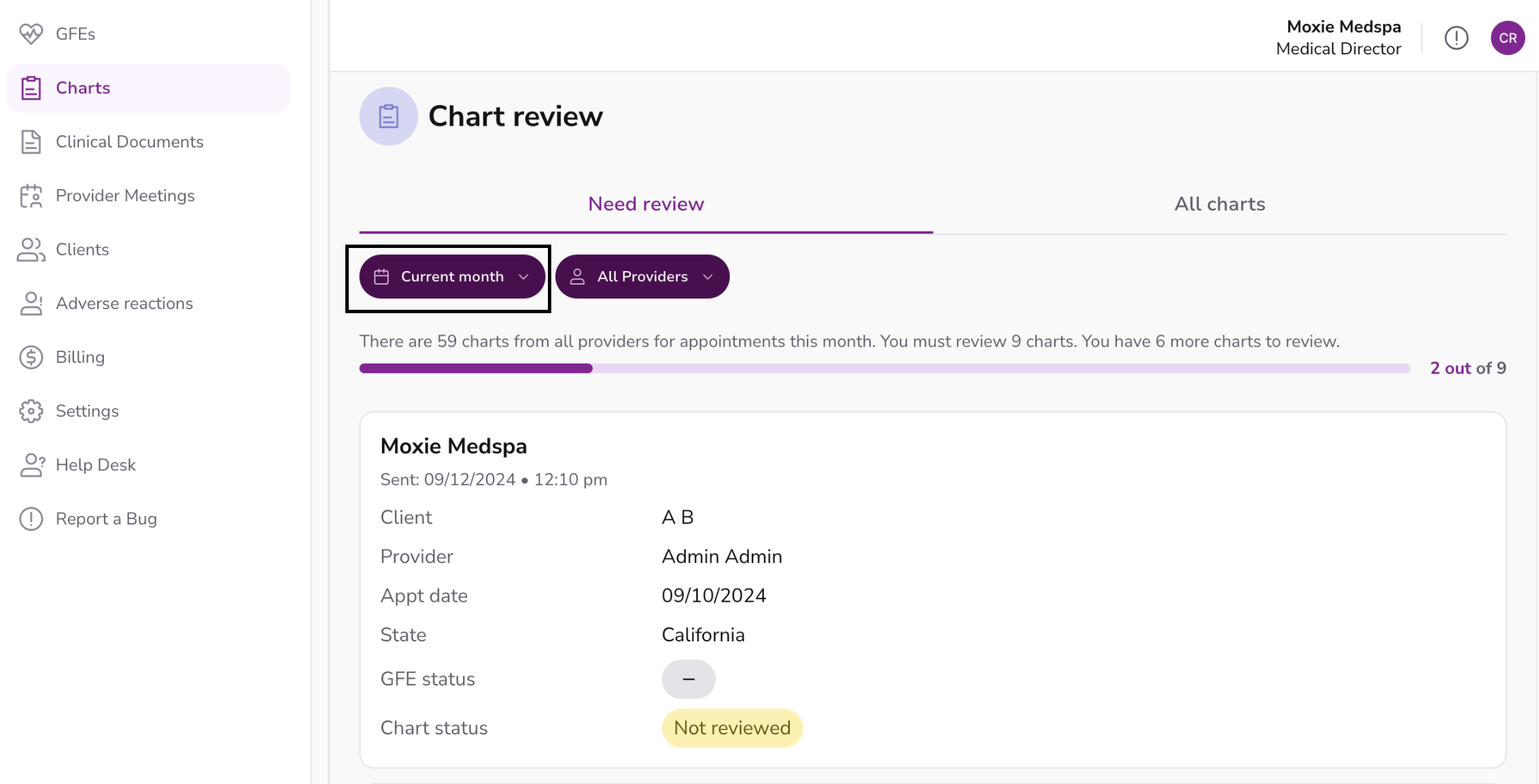Click the Report a Bug icon
The image size is (1539, 784).
pos(31,518)
